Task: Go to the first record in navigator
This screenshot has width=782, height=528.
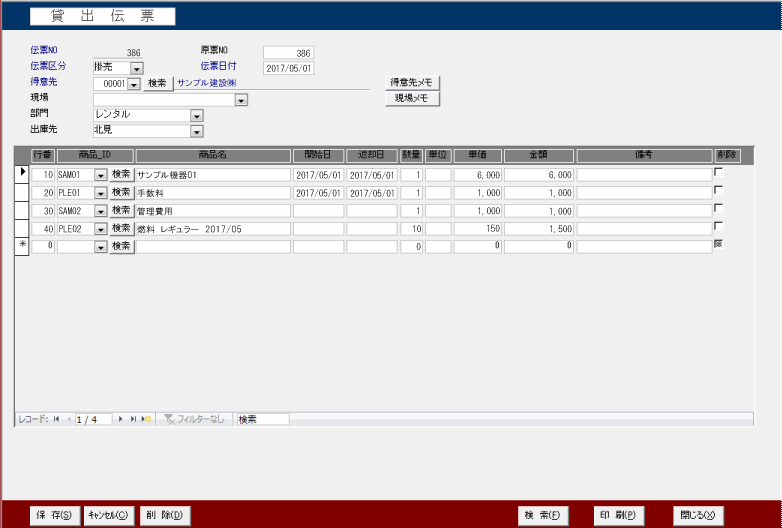Action: 56,420
